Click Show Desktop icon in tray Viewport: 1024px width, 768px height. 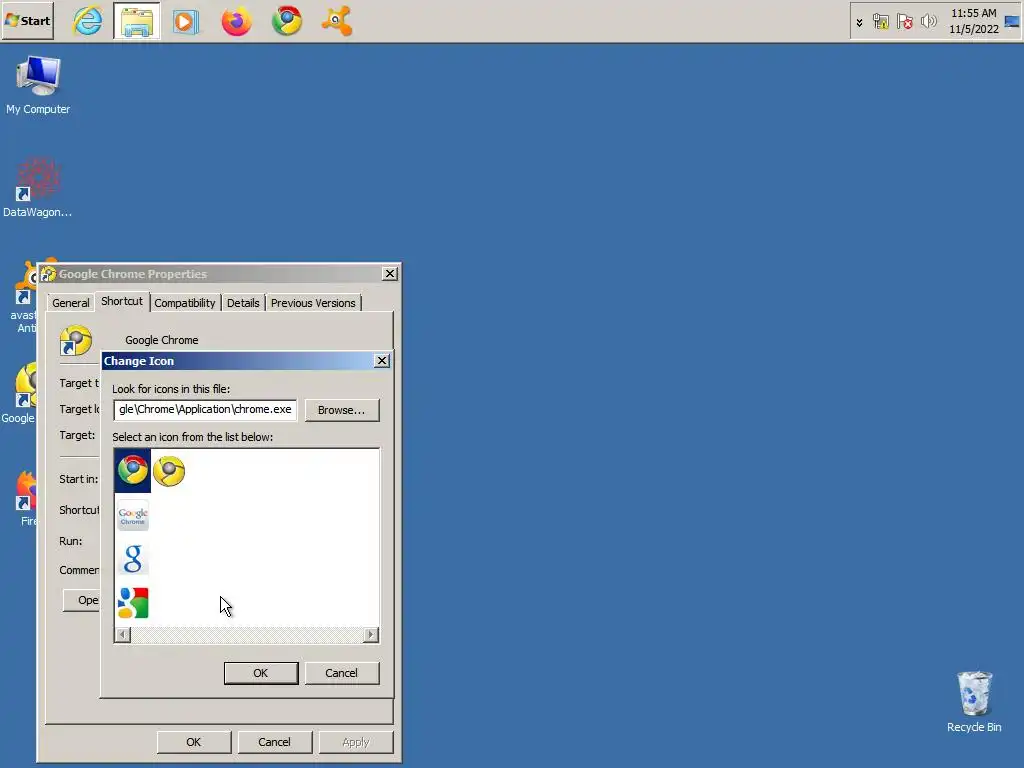[x=1012, y=22]
